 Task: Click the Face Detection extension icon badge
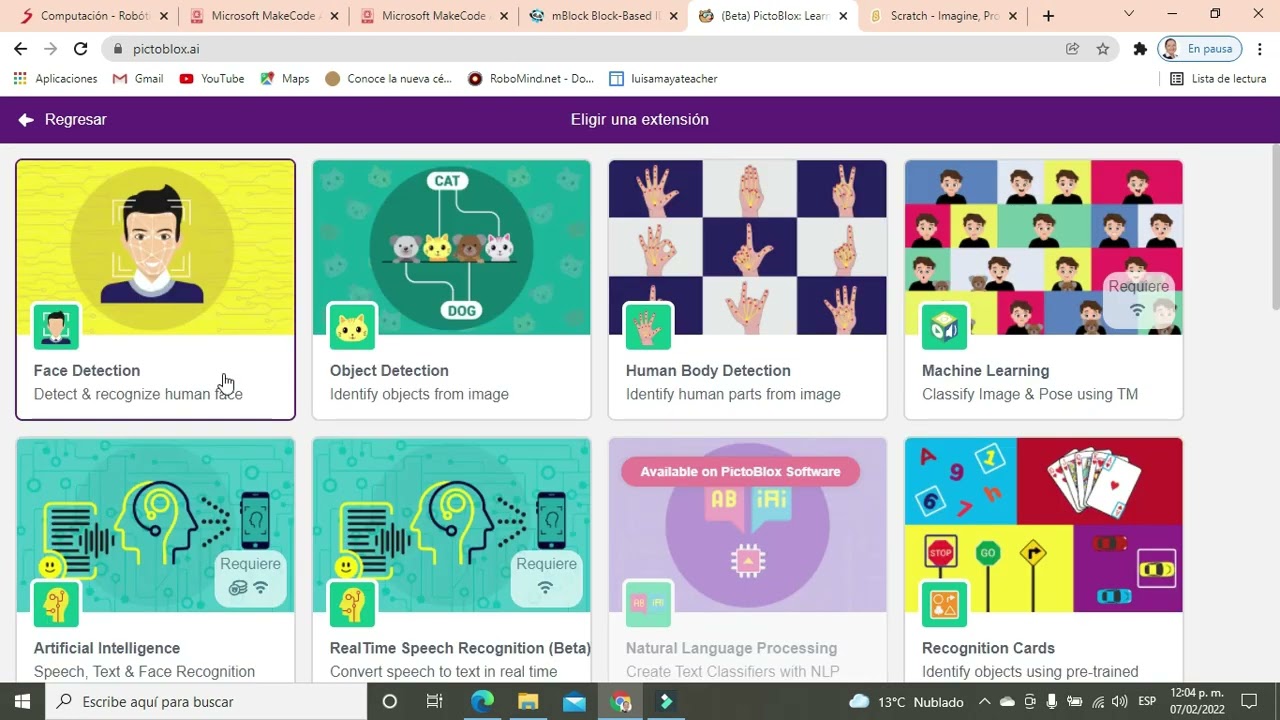pos(56,327)
